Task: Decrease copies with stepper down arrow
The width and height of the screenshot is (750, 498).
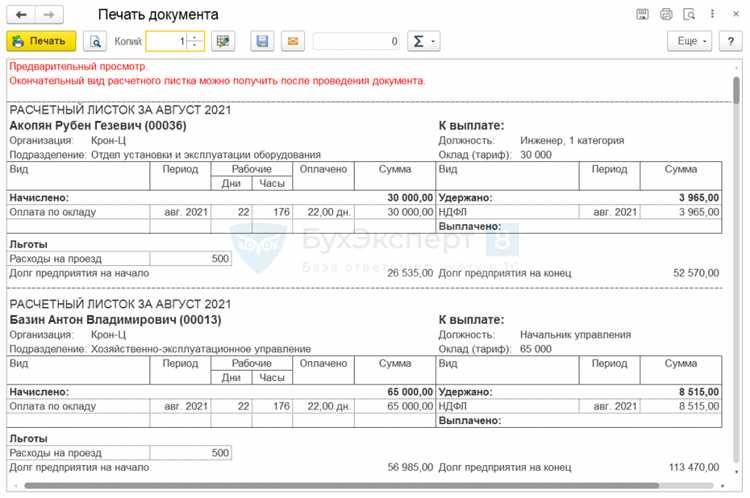Action: [195, 45]
